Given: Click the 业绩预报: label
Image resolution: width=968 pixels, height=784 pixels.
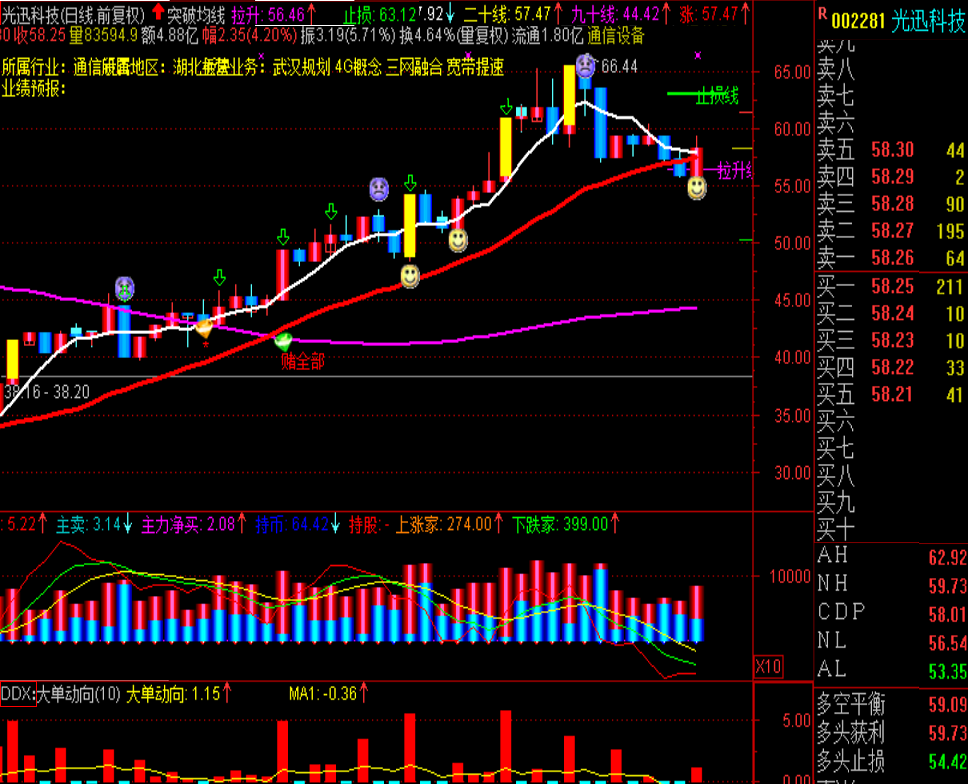Looking at the screenshot, I should point(33,89).
